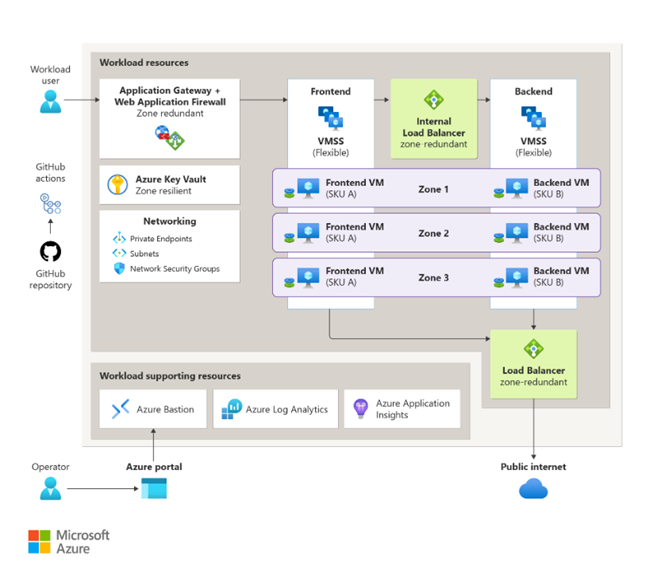This screenshot has width=661, height=578.
Task: Click the Subnets label
Action: pyautogui.click(x=144, y=253)
